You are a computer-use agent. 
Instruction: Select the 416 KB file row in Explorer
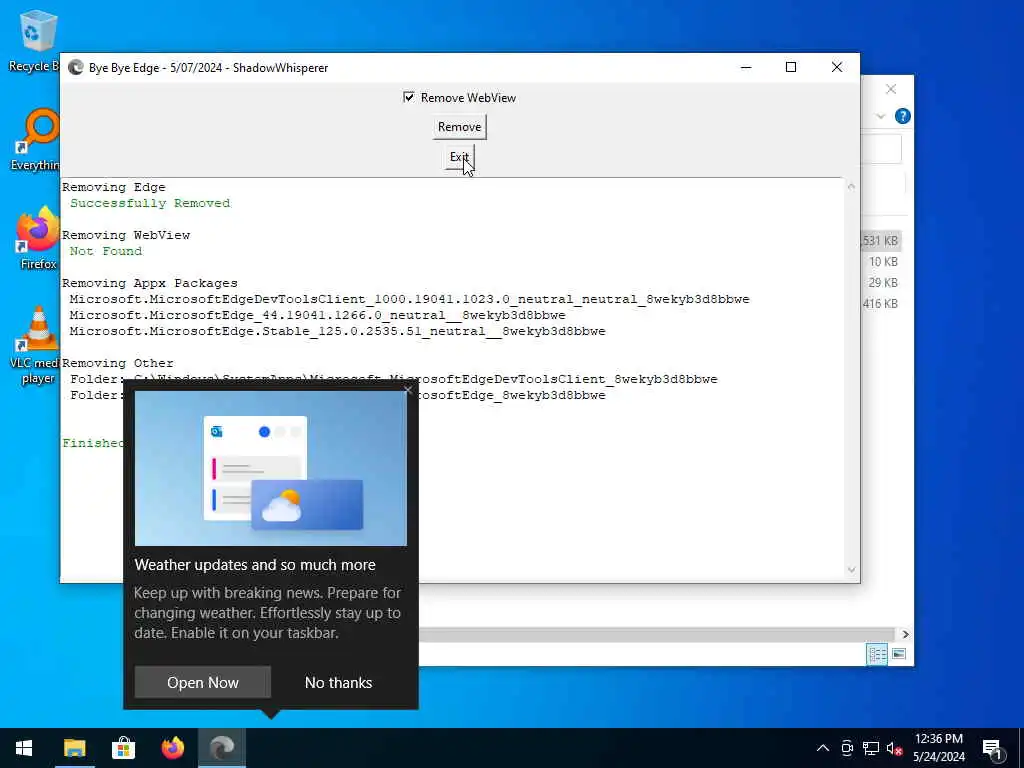click(x=880, y=304)
